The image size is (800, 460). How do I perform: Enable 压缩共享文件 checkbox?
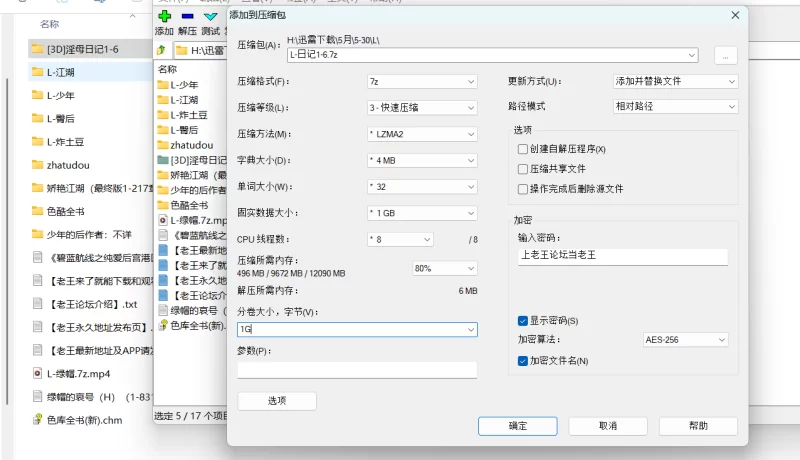point(522,169)
